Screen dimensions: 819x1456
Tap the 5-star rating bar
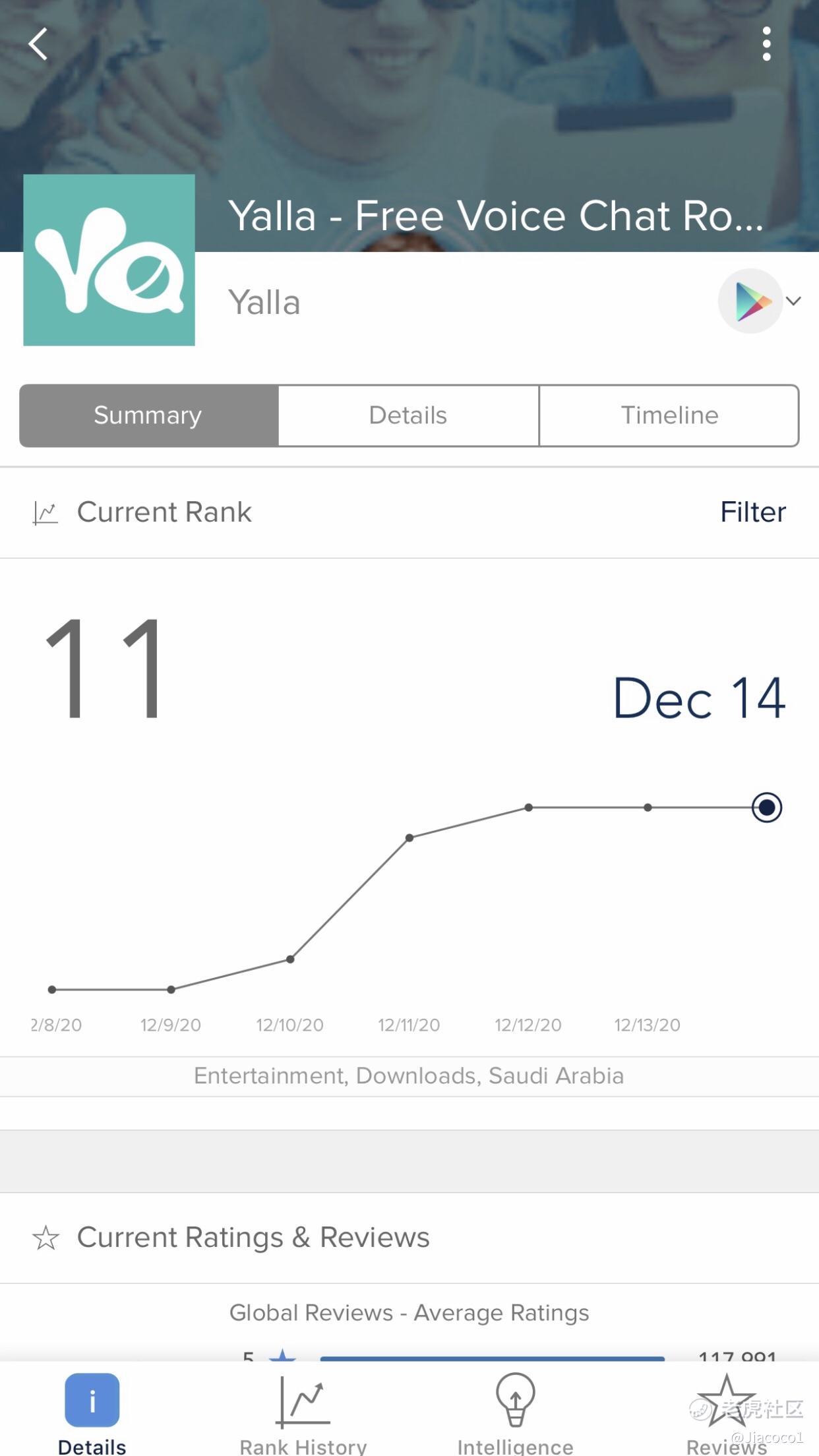pos(492,1358)
